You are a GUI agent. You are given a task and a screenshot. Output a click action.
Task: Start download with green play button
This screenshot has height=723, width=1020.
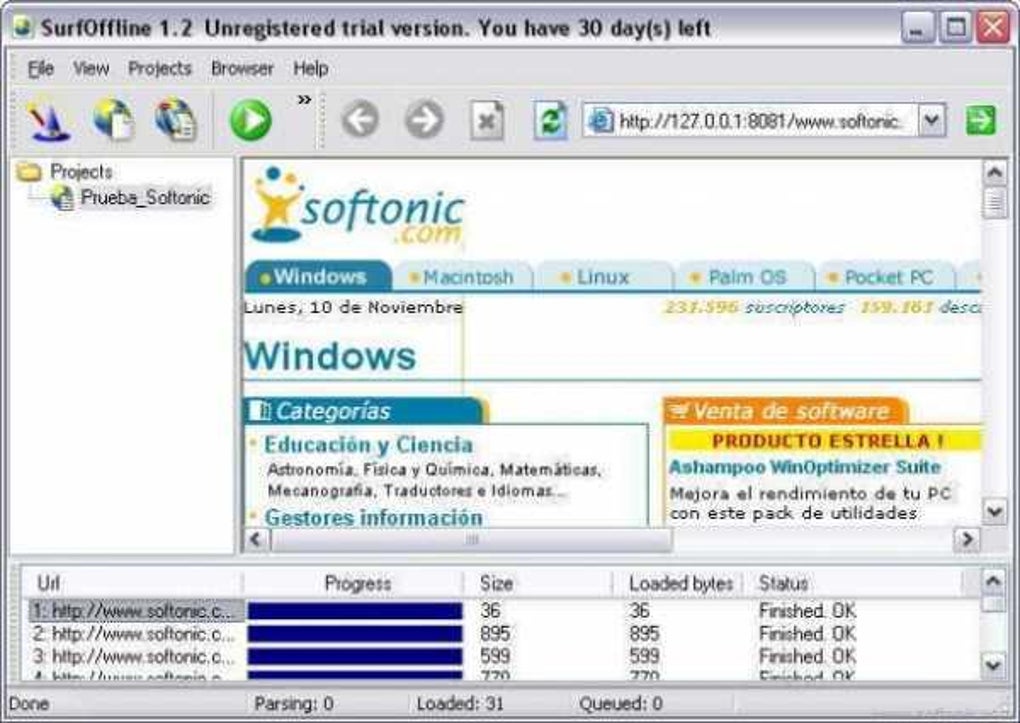[250, 120]
